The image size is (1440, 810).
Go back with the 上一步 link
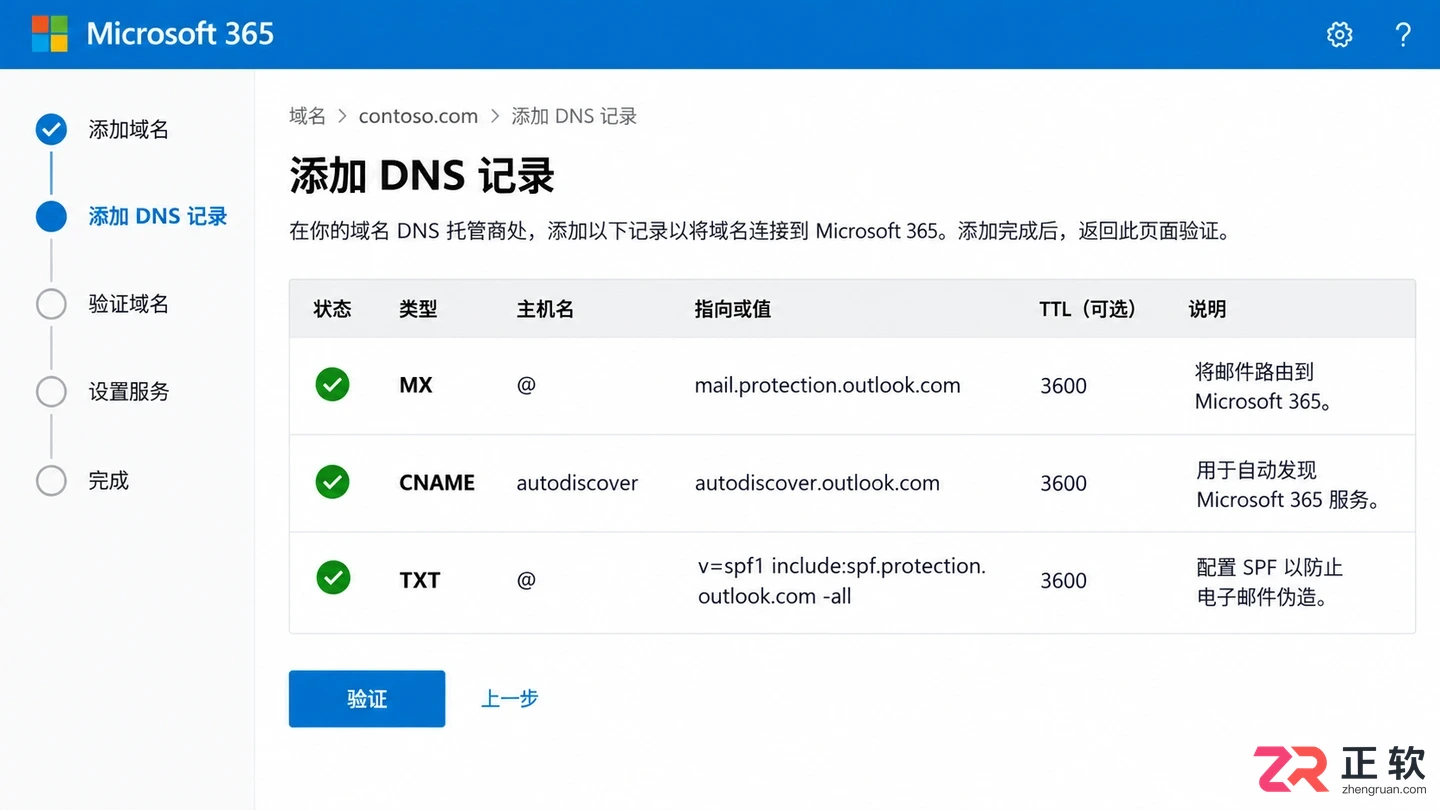[x=510, y=698]
